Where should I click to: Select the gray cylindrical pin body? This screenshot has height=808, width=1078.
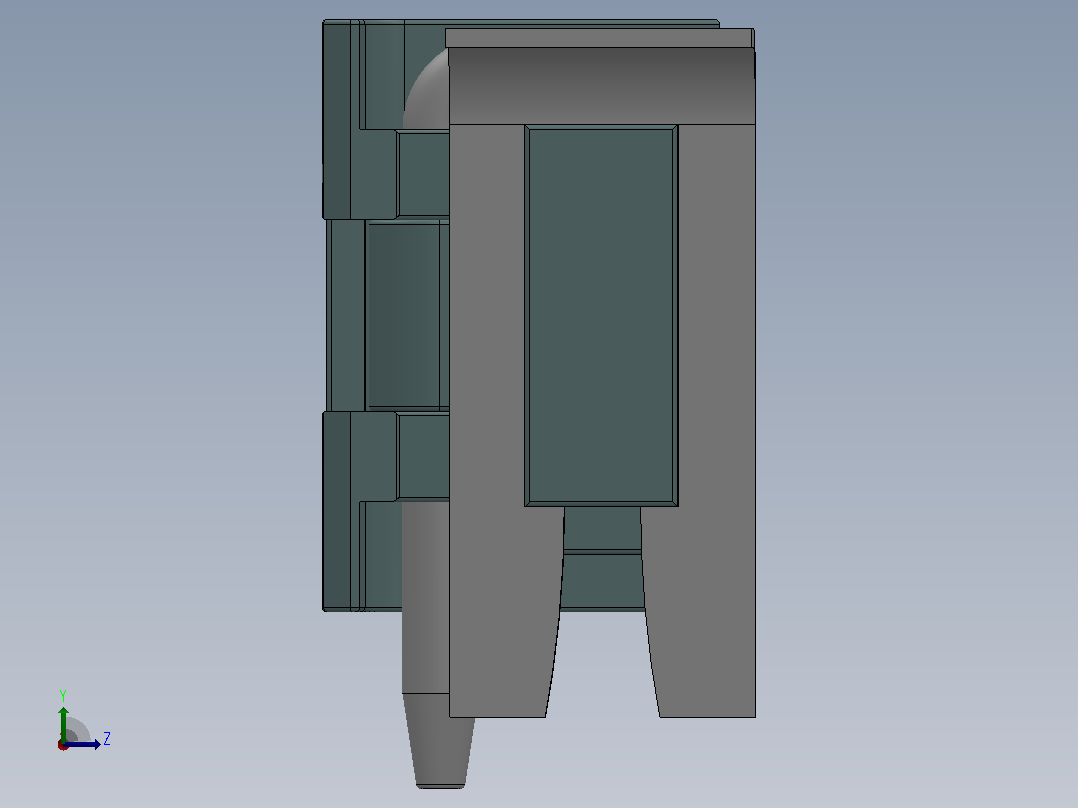click(x=425, y=597)
